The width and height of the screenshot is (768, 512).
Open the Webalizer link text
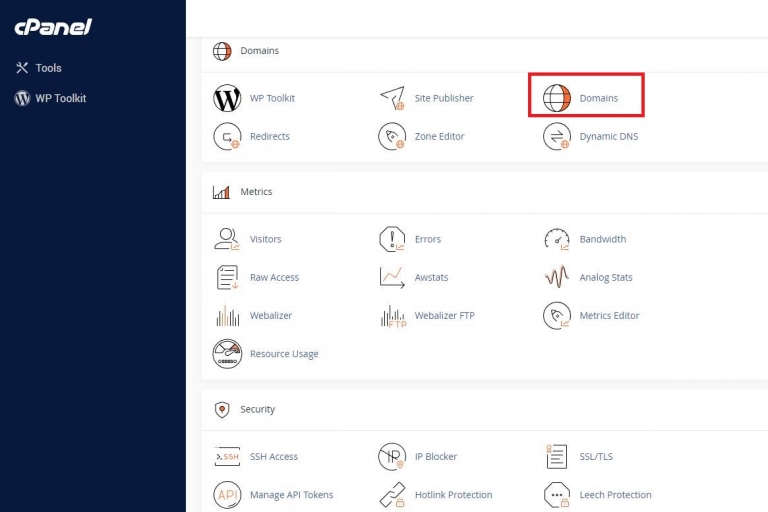(271, 316)
